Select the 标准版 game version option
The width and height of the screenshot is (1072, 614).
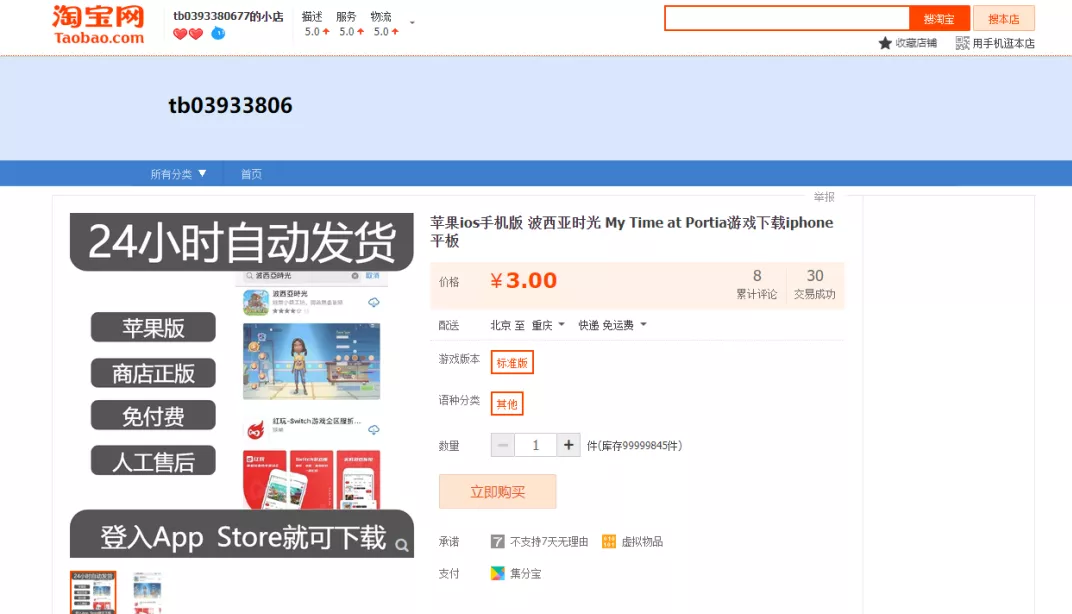tap(512, 362)
